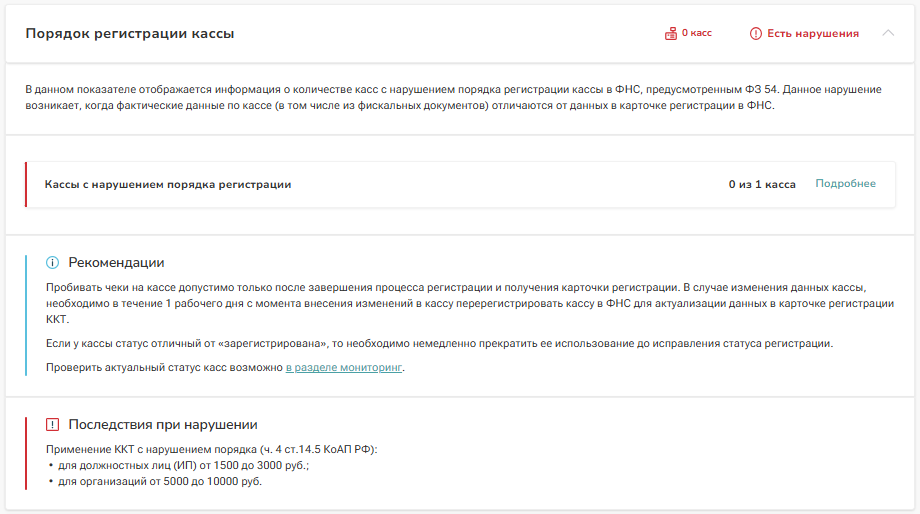Click the paragraph starting with "Пробивать чеки"
The image size is (920, 514).
pos(470,303)
